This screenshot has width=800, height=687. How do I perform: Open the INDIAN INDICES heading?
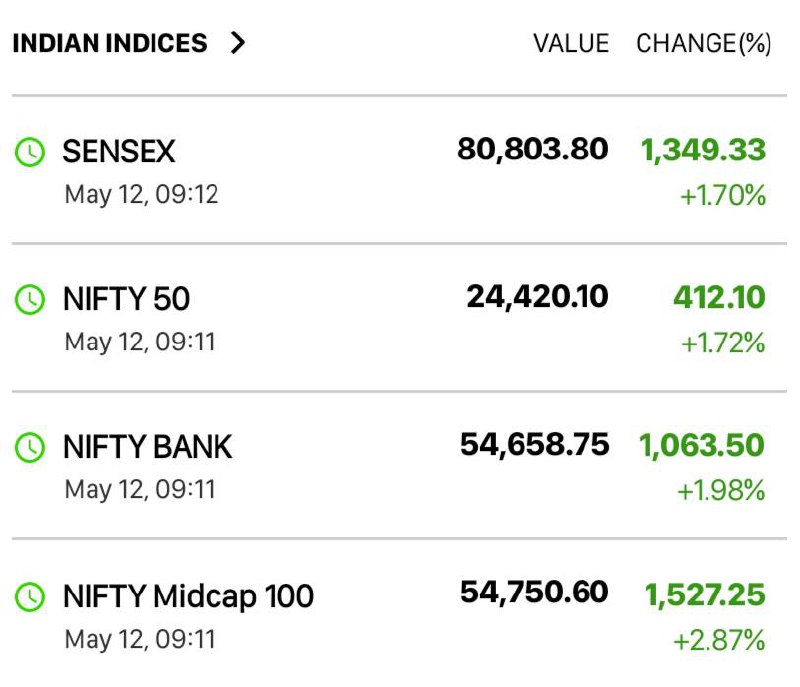tap(110, 43)
